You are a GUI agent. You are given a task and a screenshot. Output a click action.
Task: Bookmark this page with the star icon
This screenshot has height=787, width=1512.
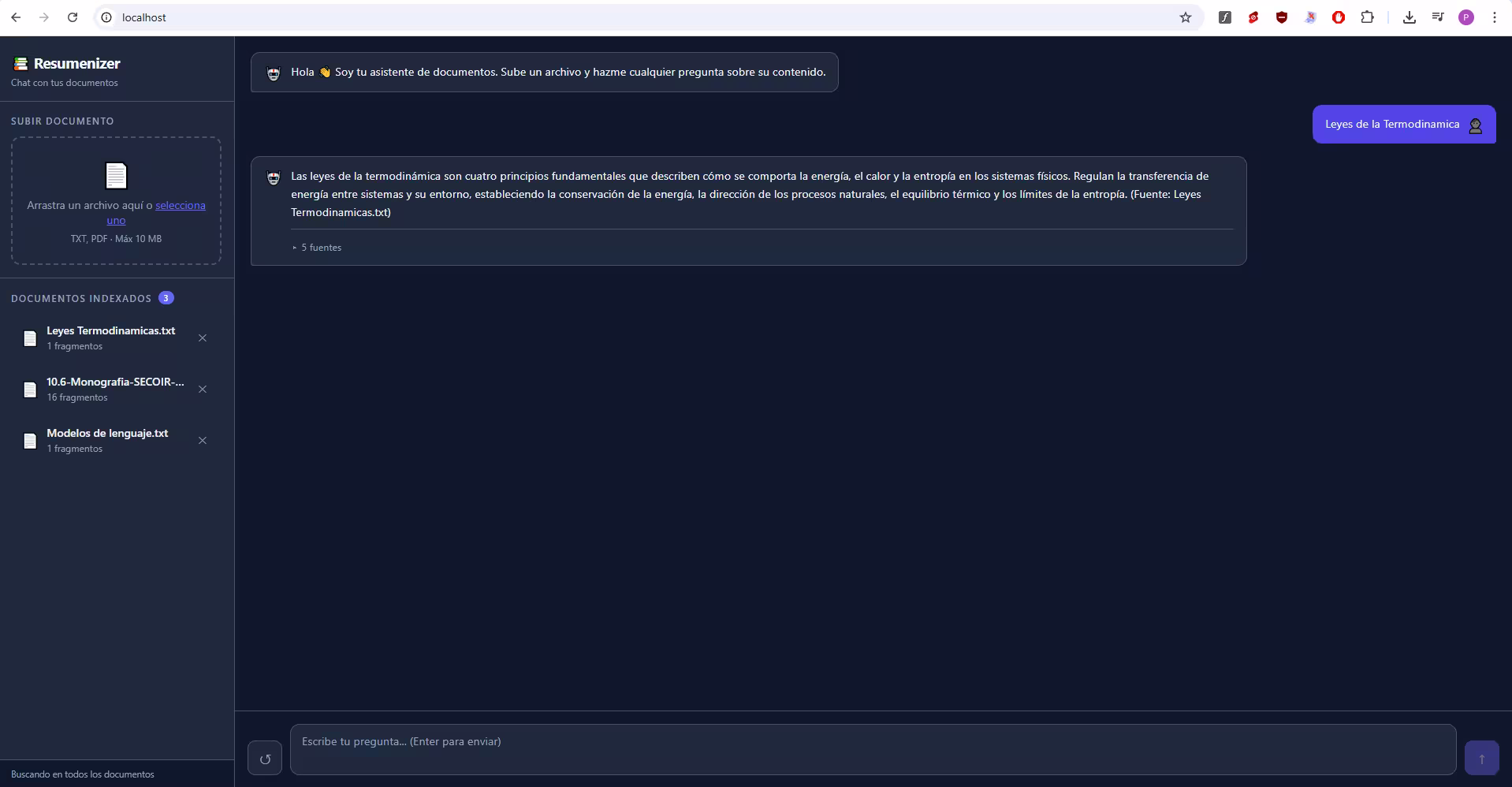click(1185, 17)
